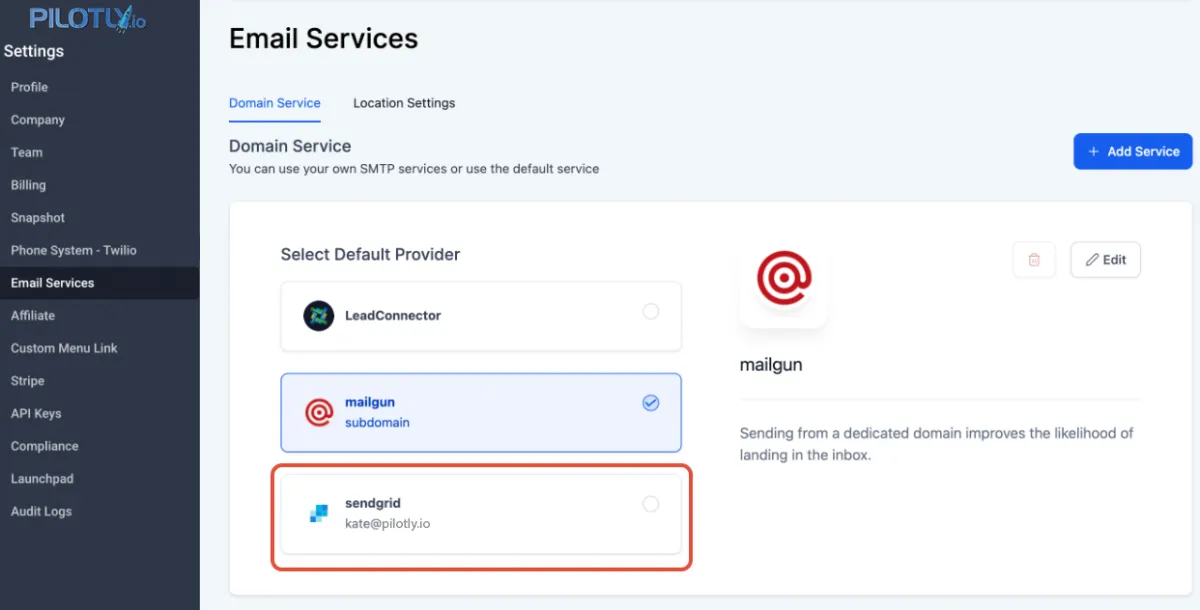Go to the Compliance section

(45, 446)
